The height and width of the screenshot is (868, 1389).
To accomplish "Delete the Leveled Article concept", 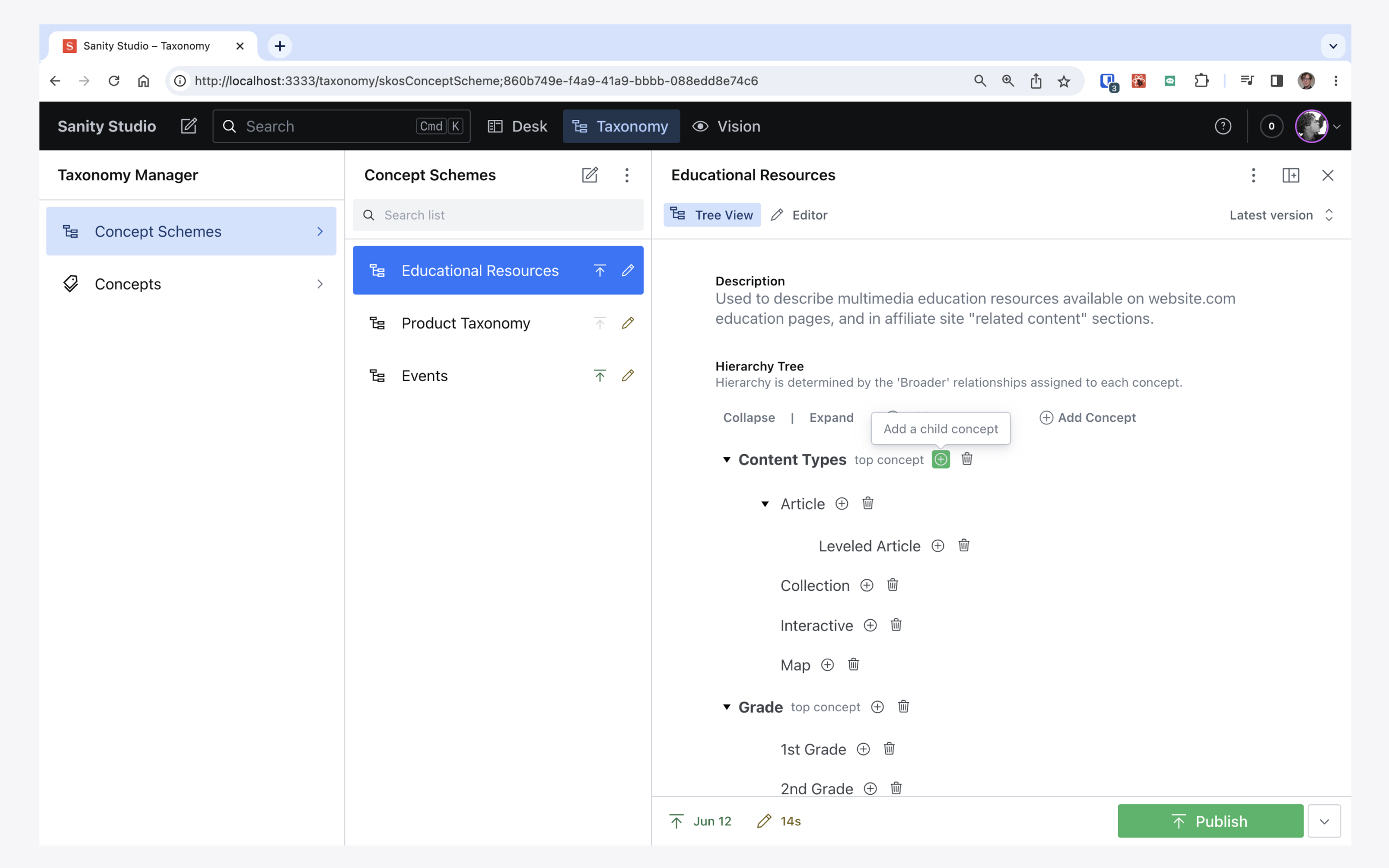I will tap(964, 545).
